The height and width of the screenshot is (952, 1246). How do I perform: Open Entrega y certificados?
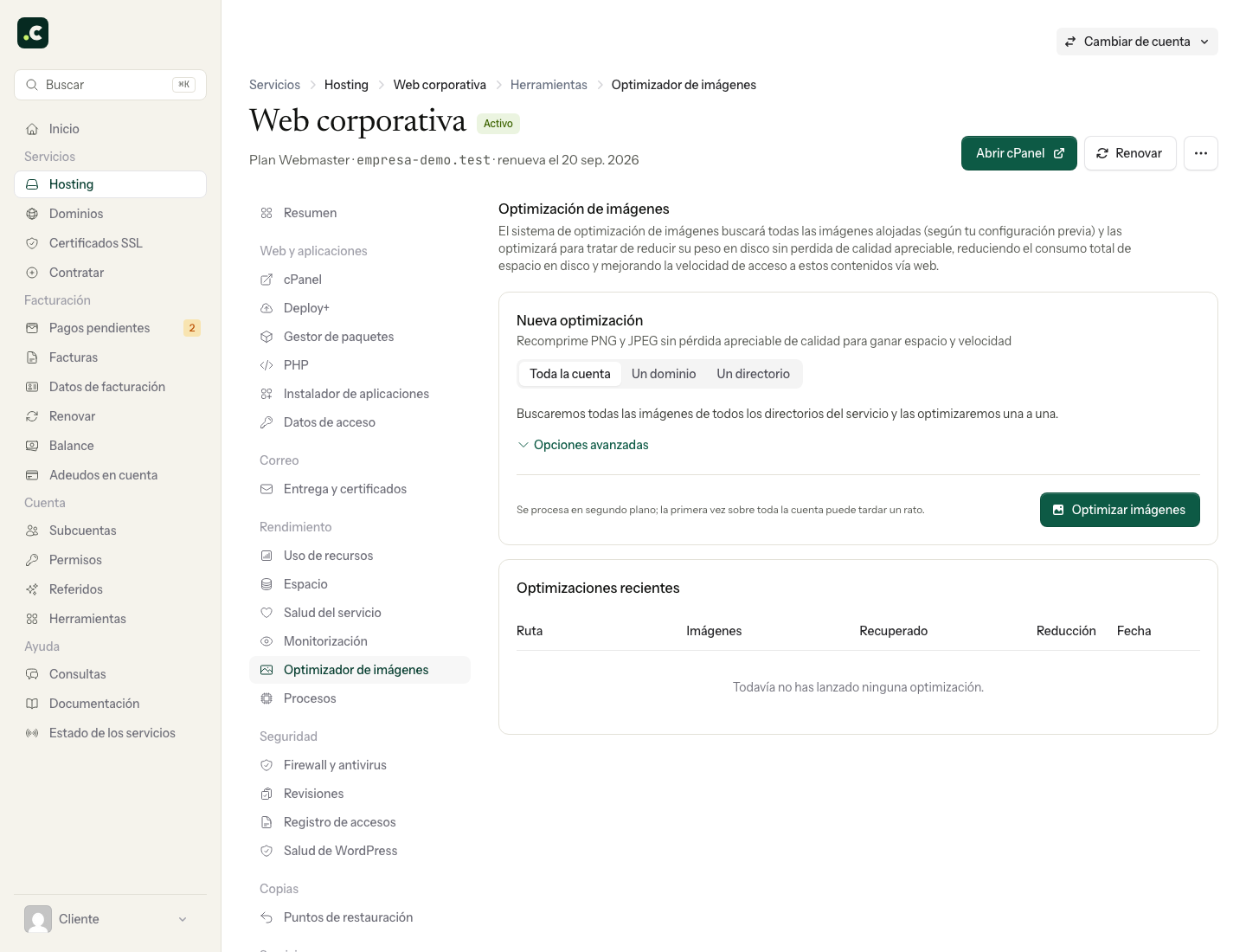click(360, 489)
